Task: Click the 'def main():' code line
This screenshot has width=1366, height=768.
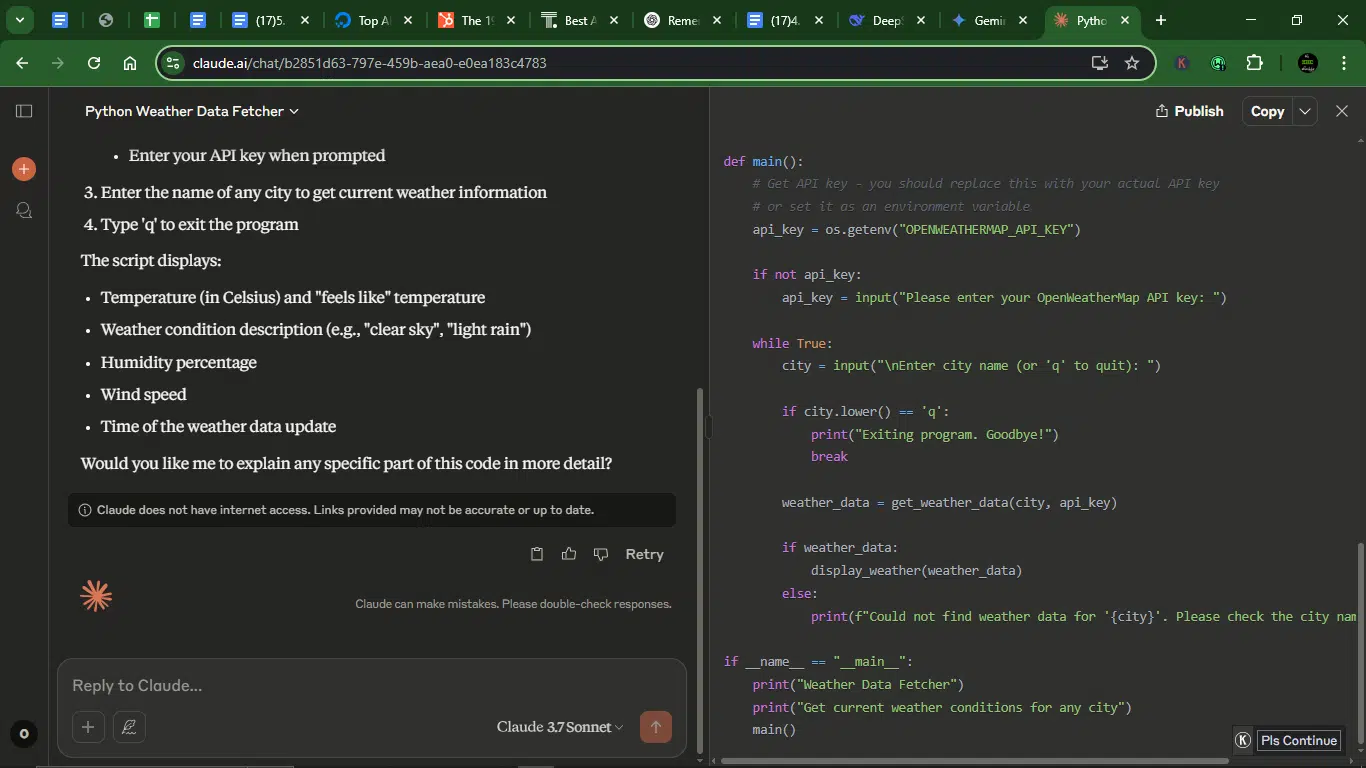Action: point(764,161)
